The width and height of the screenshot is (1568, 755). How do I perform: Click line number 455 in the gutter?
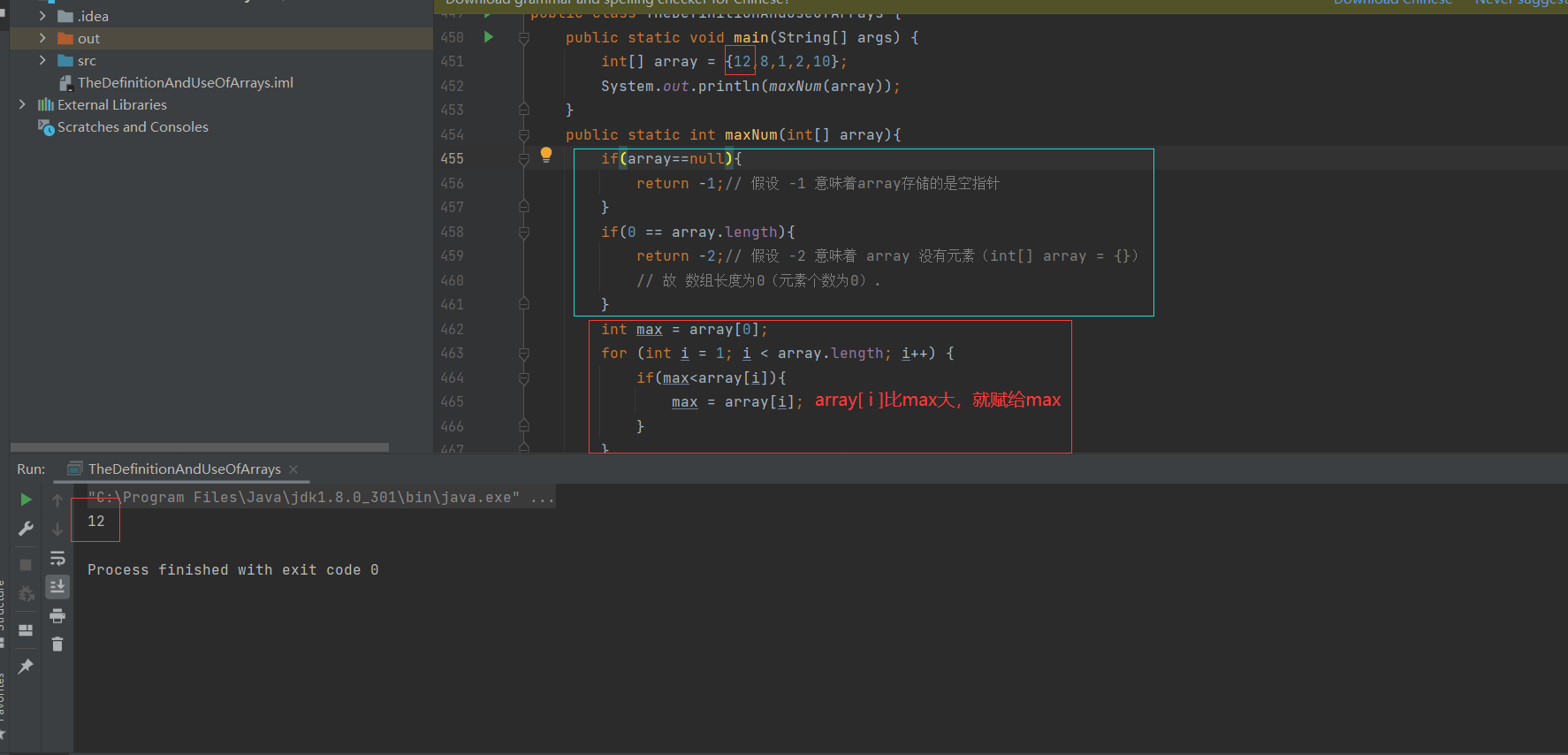(452, 159)
